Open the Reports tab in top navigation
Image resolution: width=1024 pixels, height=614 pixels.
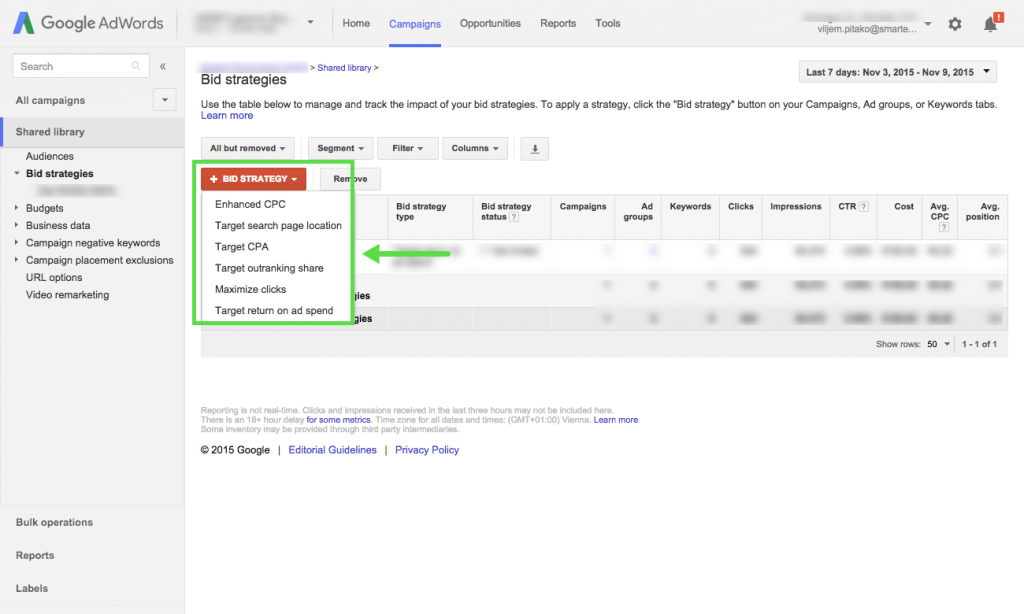pos(558,24)
